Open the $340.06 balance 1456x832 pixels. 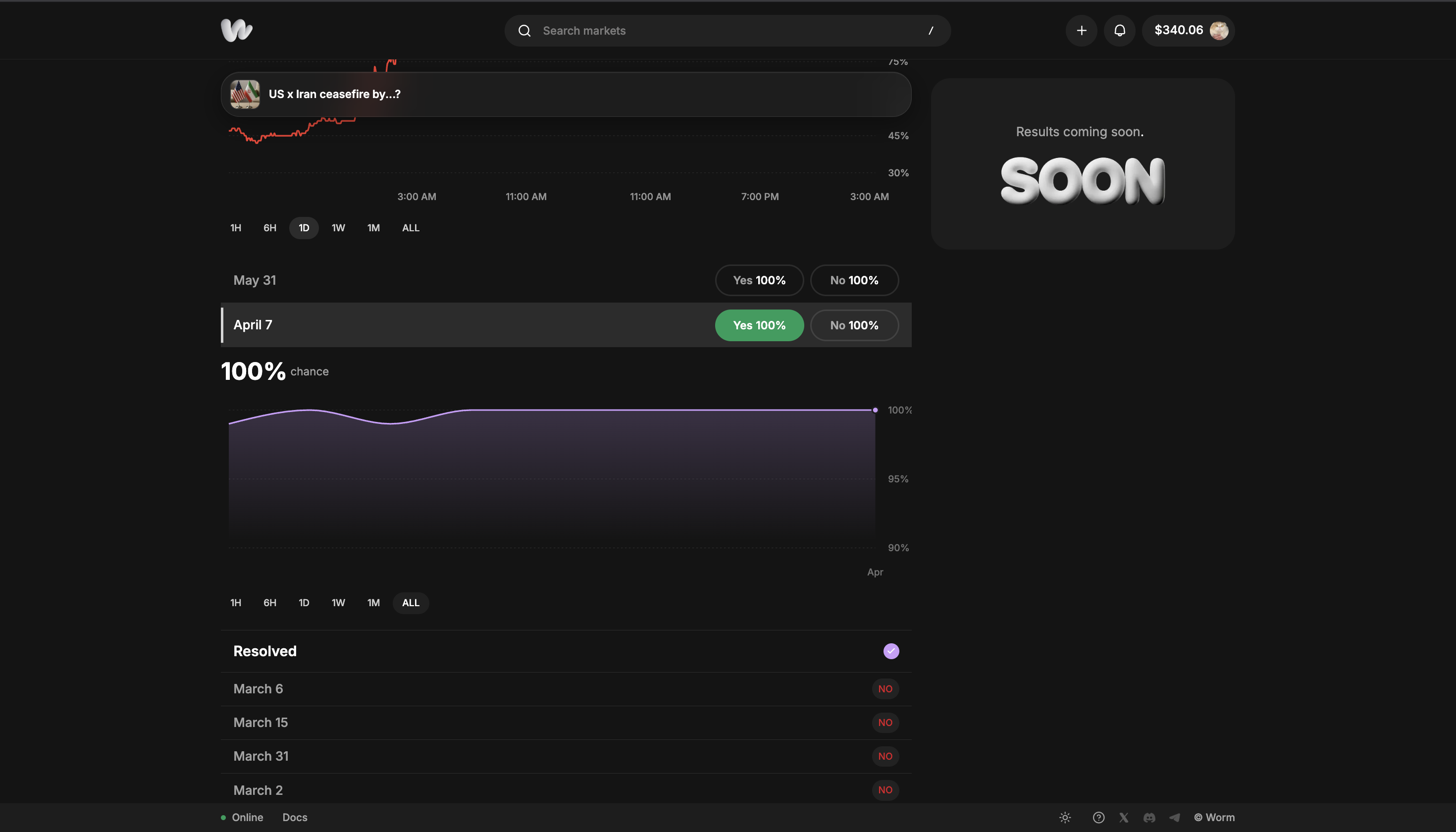point(1178,30)
